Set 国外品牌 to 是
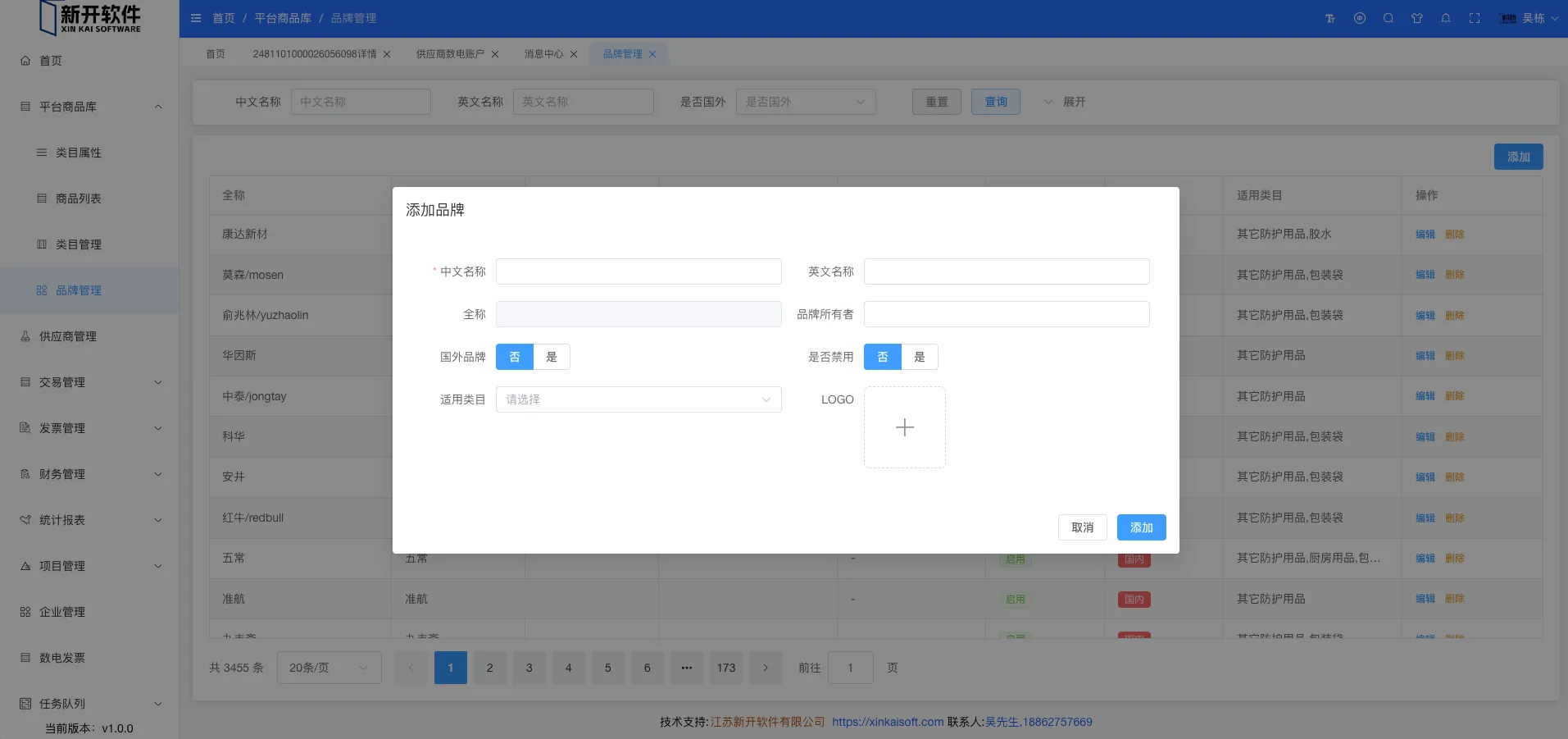The width and height of the screenshot is (1568, 739). pyautogui.click(x=552, y=357)
